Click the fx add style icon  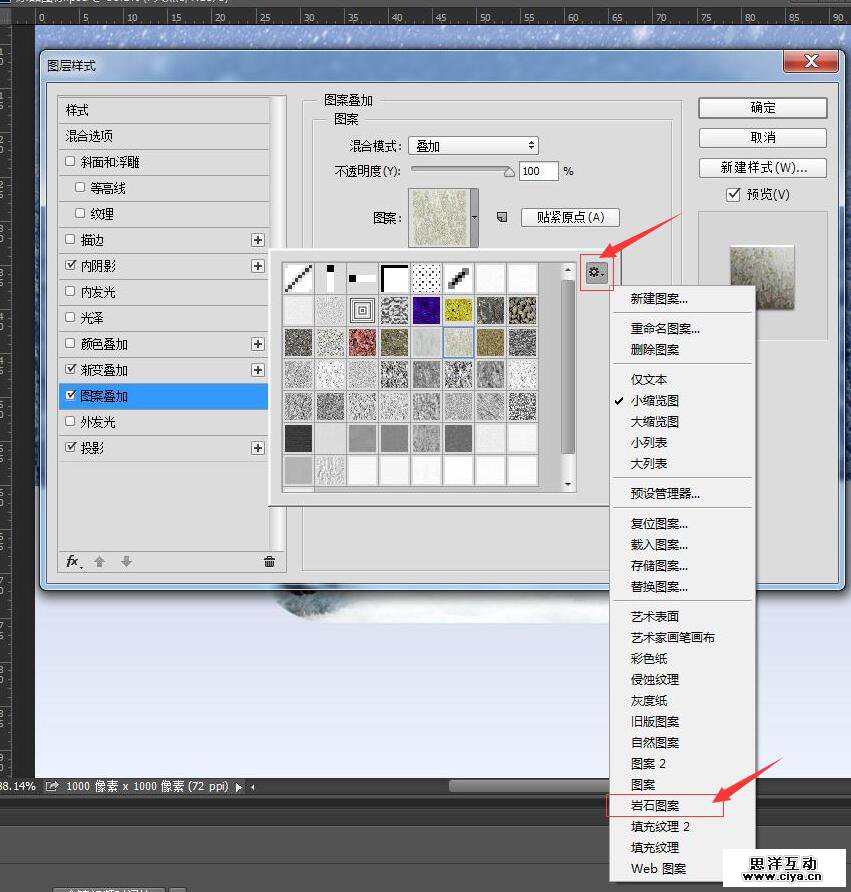(x=74, y=562)
